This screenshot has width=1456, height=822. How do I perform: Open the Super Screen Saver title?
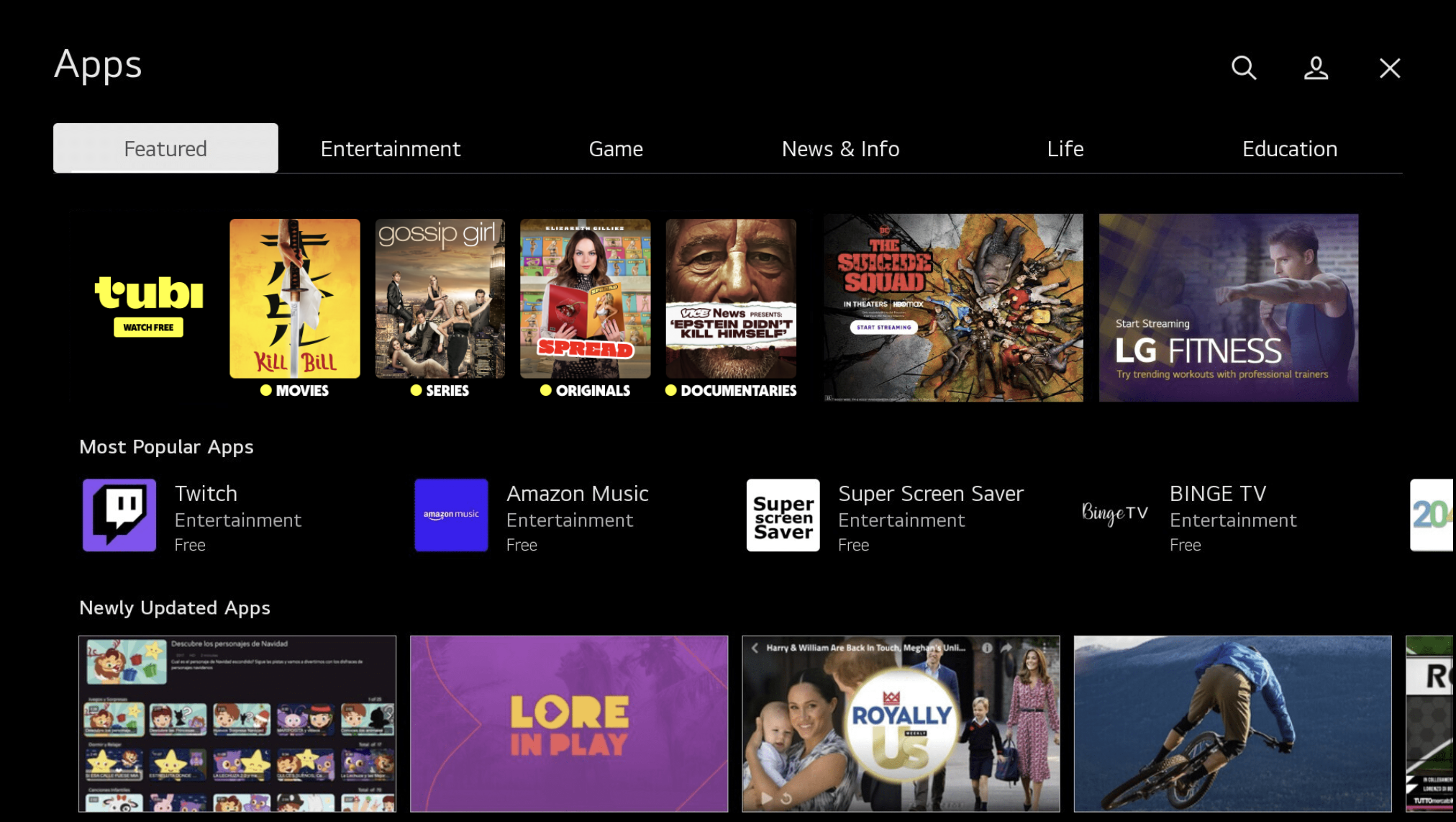(931, 493)
